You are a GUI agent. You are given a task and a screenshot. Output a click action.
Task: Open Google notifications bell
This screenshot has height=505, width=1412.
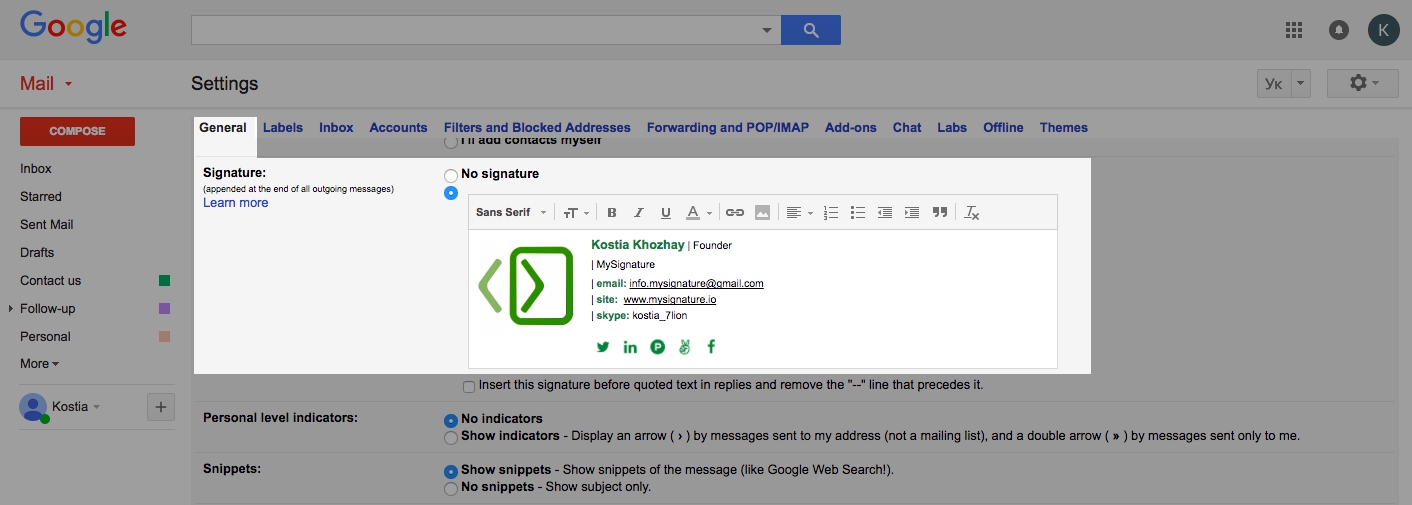[1338, 30]
